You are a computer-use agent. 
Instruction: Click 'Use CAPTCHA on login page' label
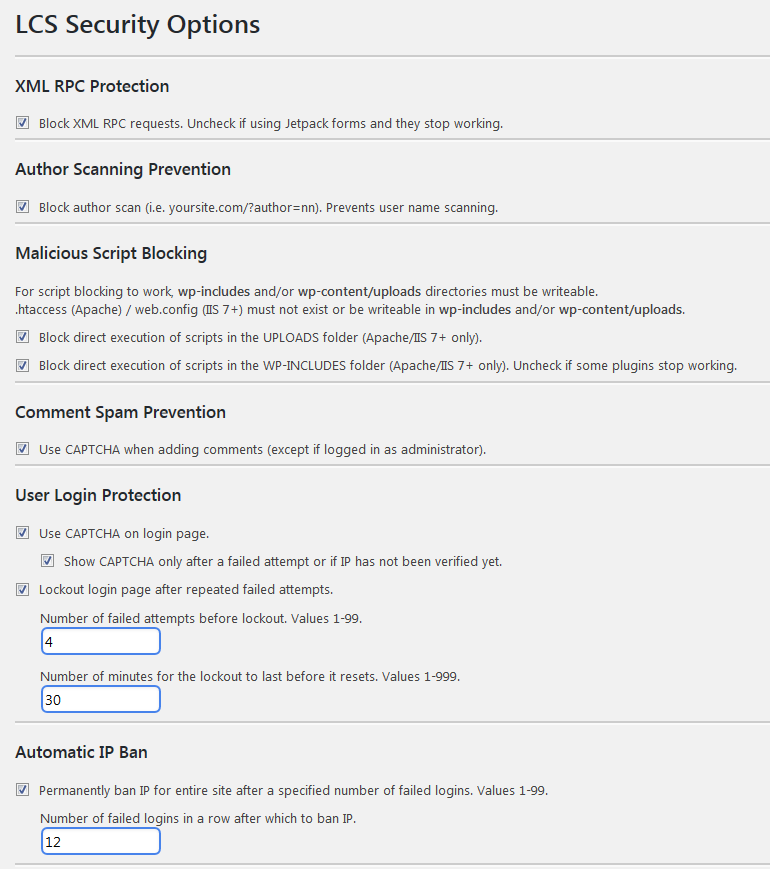click(124, 534)
